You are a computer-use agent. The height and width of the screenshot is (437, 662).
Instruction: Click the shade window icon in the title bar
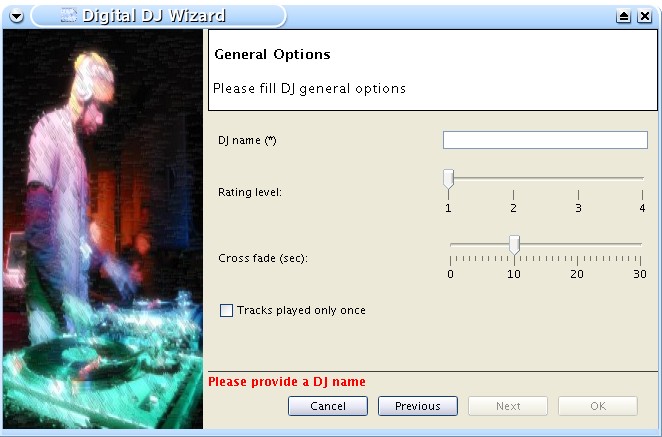coord(623,16)
